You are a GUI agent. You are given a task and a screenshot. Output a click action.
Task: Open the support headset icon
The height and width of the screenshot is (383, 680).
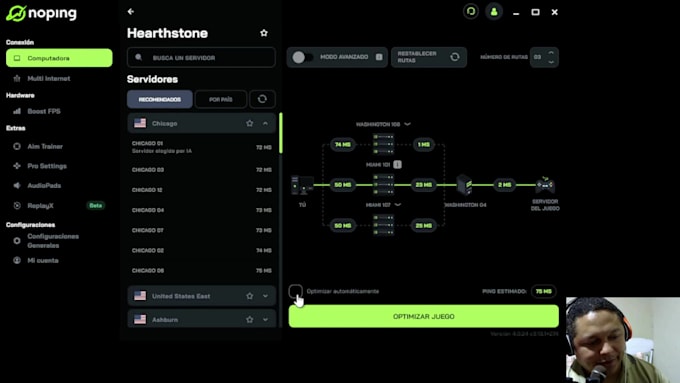point(471,11)
